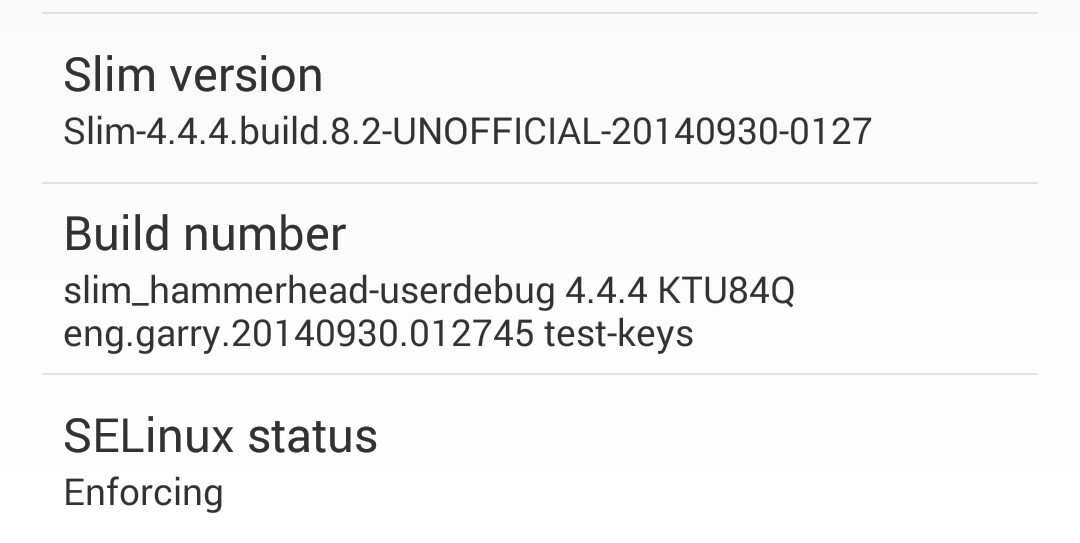Image resolution: width=1080 pixels, height=543 pixels.
Task: Open the SELinux status entry
Action: tap(220, 437)
